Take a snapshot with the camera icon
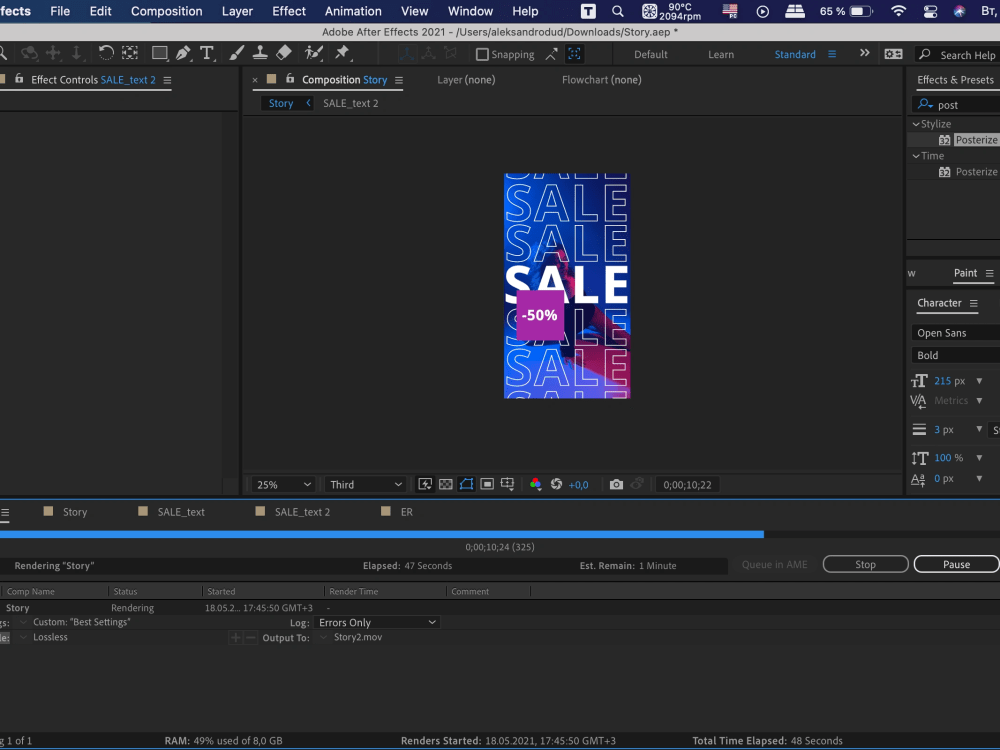Image resolution: width=1000 pixels, height=750 pixels. [x=616, y=485]
